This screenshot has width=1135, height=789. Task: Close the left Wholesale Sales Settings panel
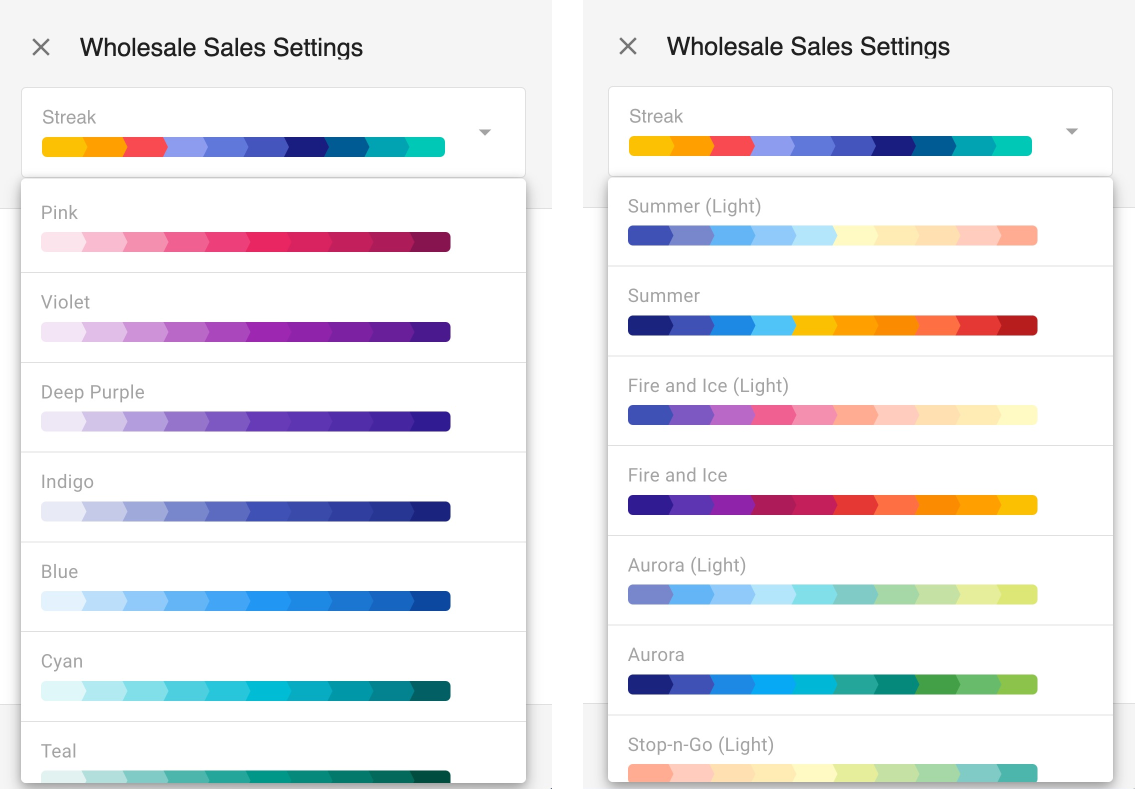tap(41, 47)
